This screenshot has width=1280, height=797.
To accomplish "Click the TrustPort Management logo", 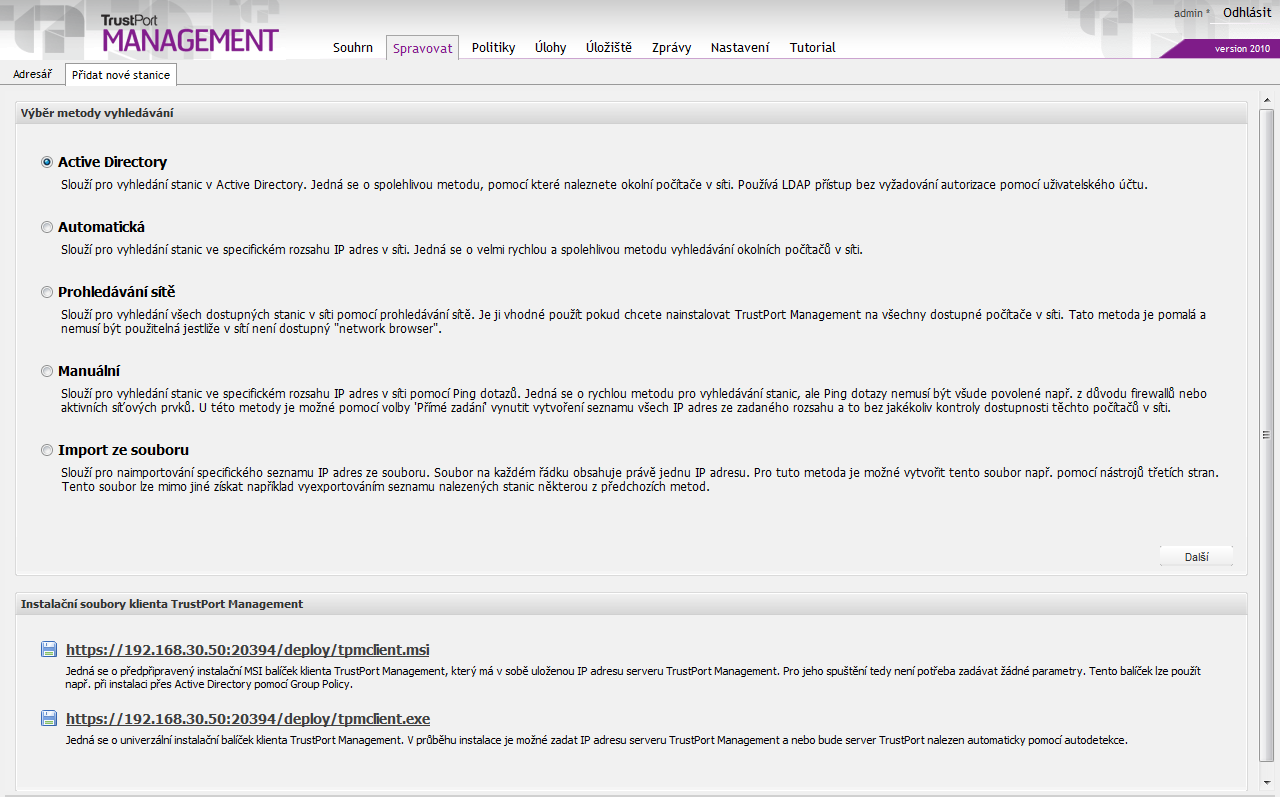I will (189, 34).
